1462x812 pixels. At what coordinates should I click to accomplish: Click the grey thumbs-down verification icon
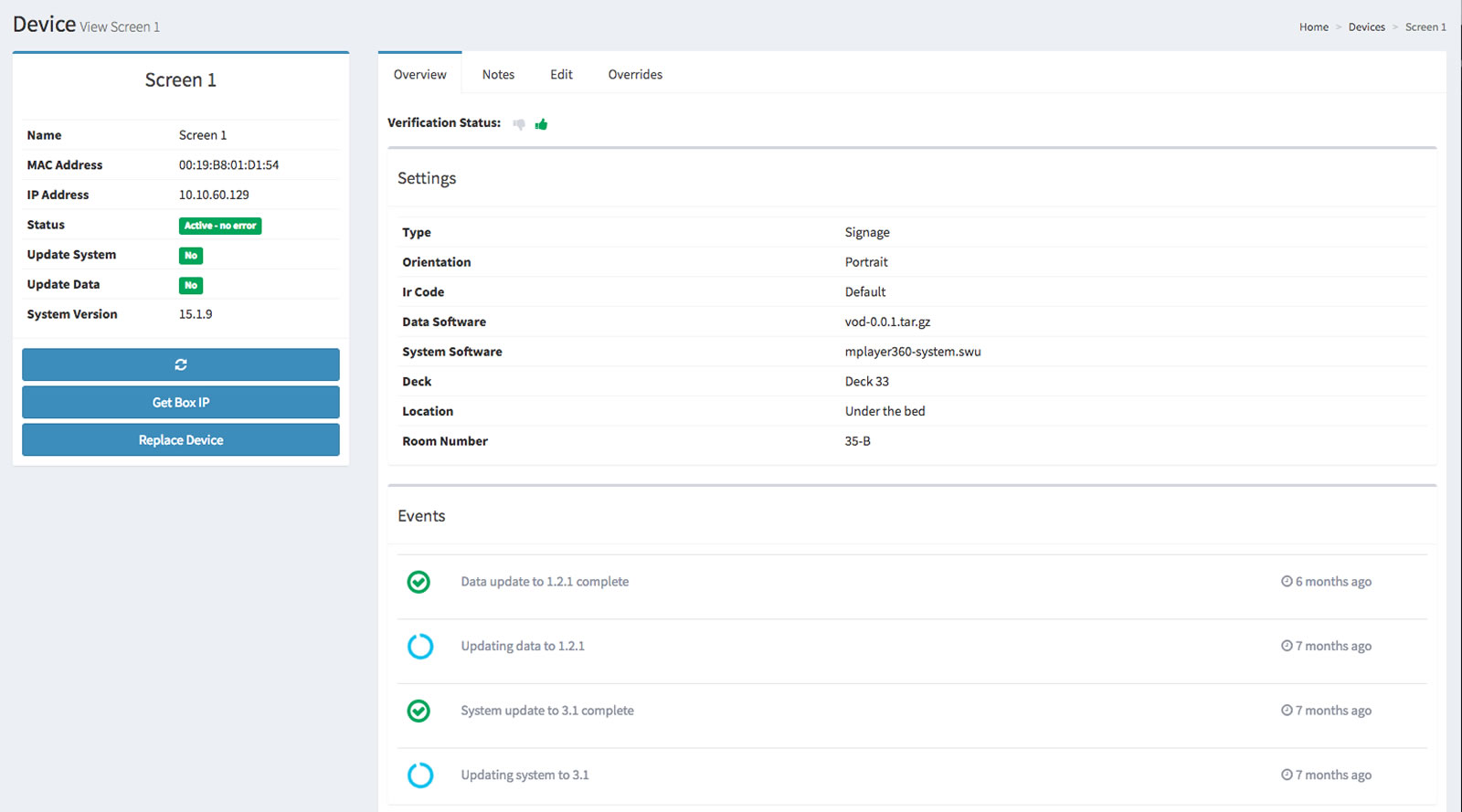click(519, 124)
